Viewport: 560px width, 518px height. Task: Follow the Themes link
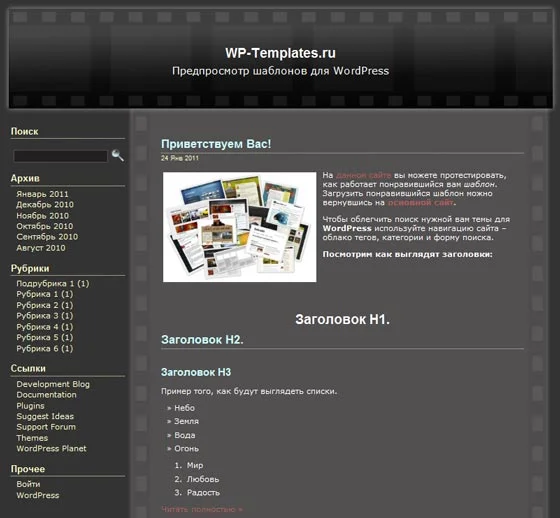tap(32, 438)
